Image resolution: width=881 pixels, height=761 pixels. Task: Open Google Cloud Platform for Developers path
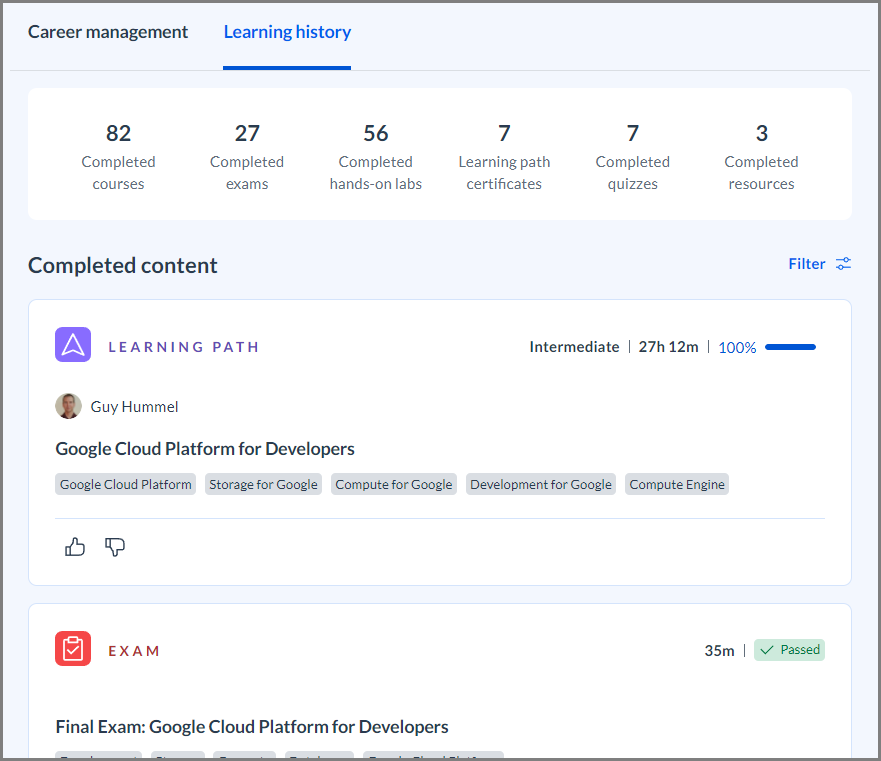[x=205, y=449]
